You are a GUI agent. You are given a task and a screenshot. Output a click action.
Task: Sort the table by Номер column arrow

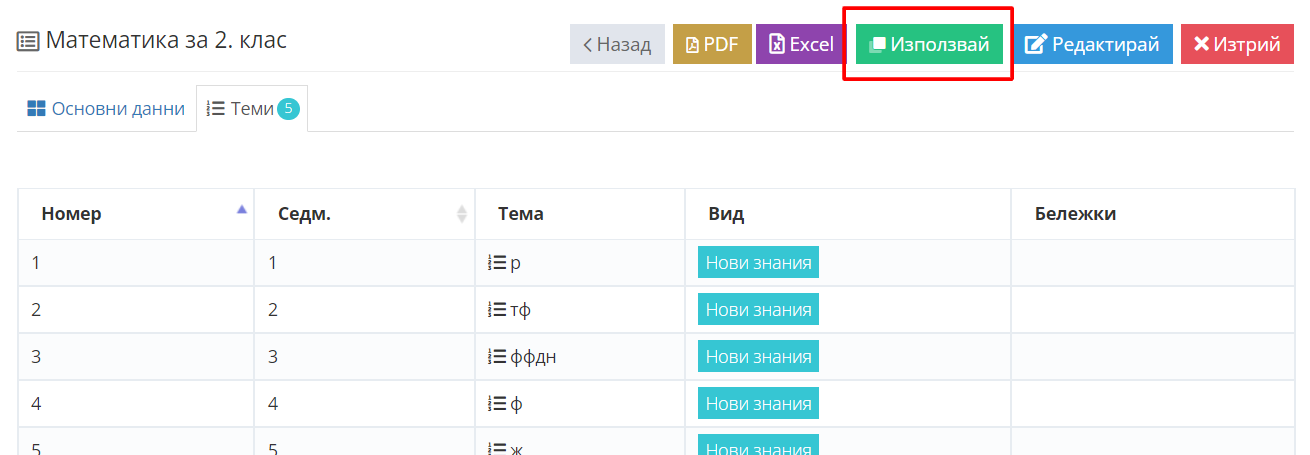click(x=241, y=210)
